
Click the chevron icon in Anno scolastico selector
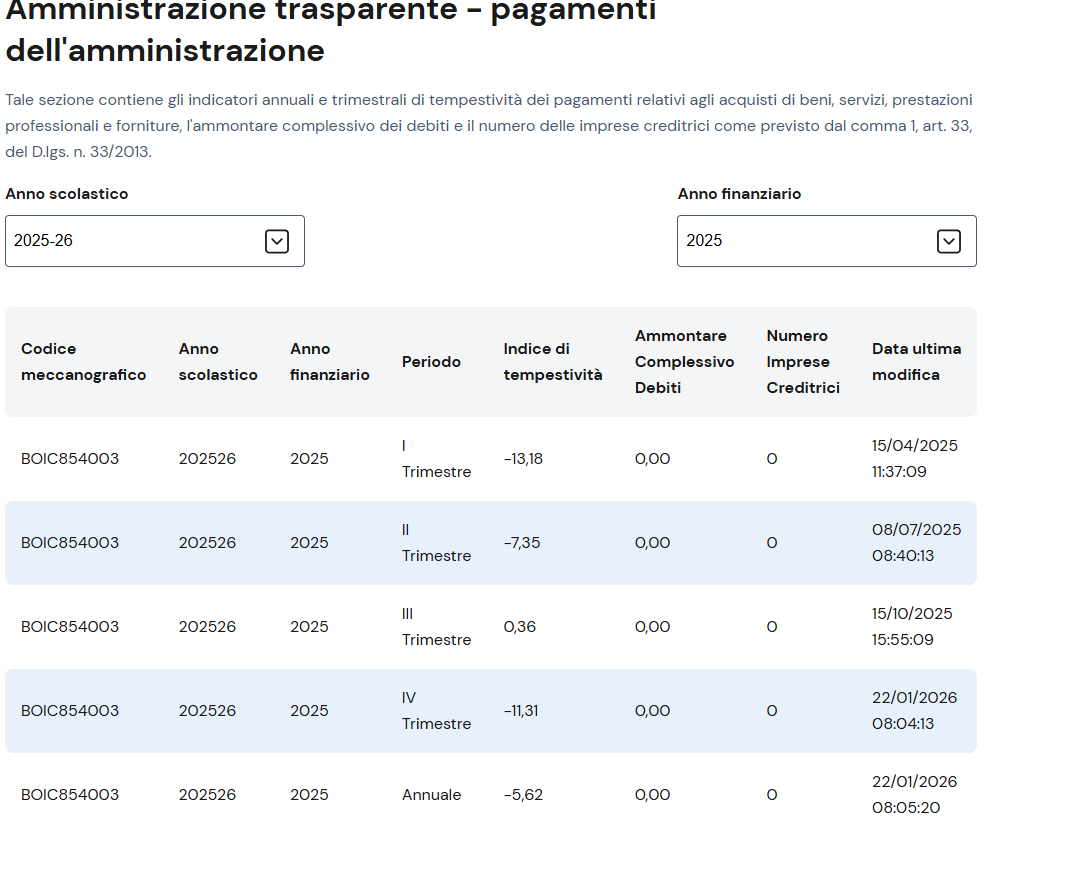tap(277, 241)
